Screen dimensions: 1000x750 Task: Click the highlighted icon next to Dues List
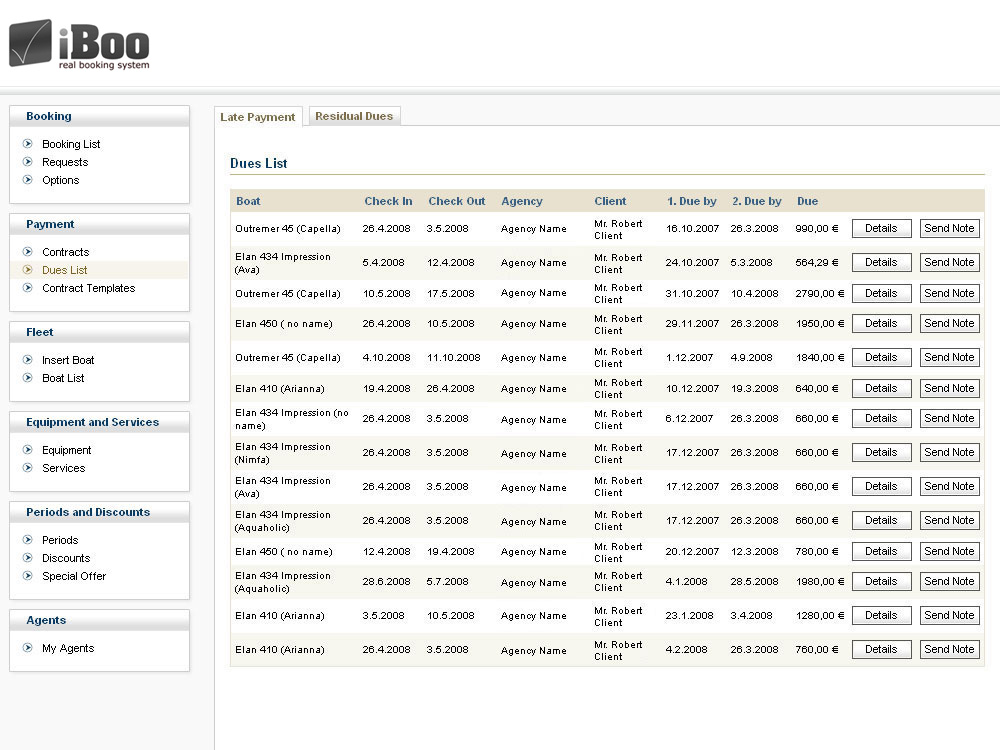(28, 270)
